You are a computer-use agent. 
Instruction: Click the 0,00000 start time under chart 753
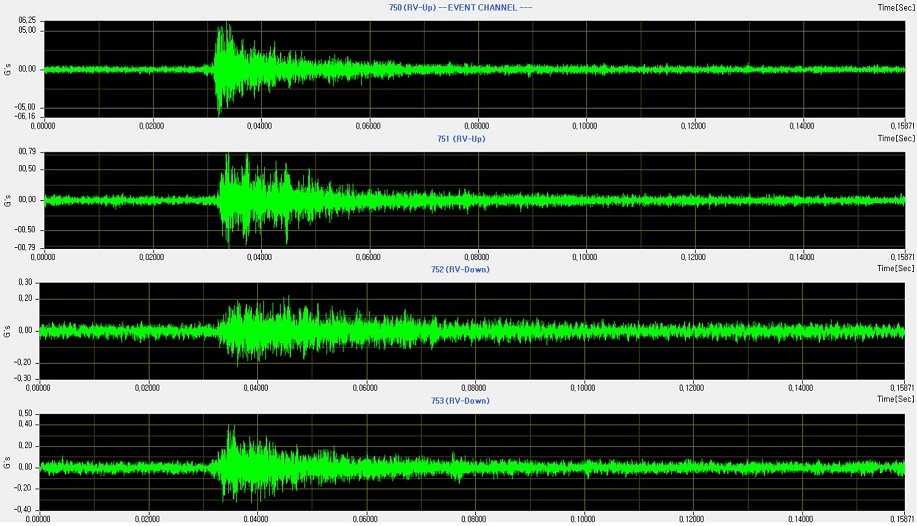coord(39,518)
